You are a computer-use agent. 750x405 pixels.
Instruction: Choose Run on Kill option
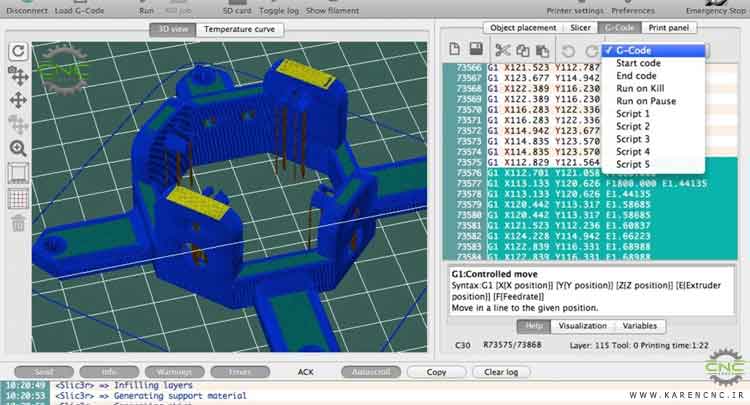(x=653, y=88)
